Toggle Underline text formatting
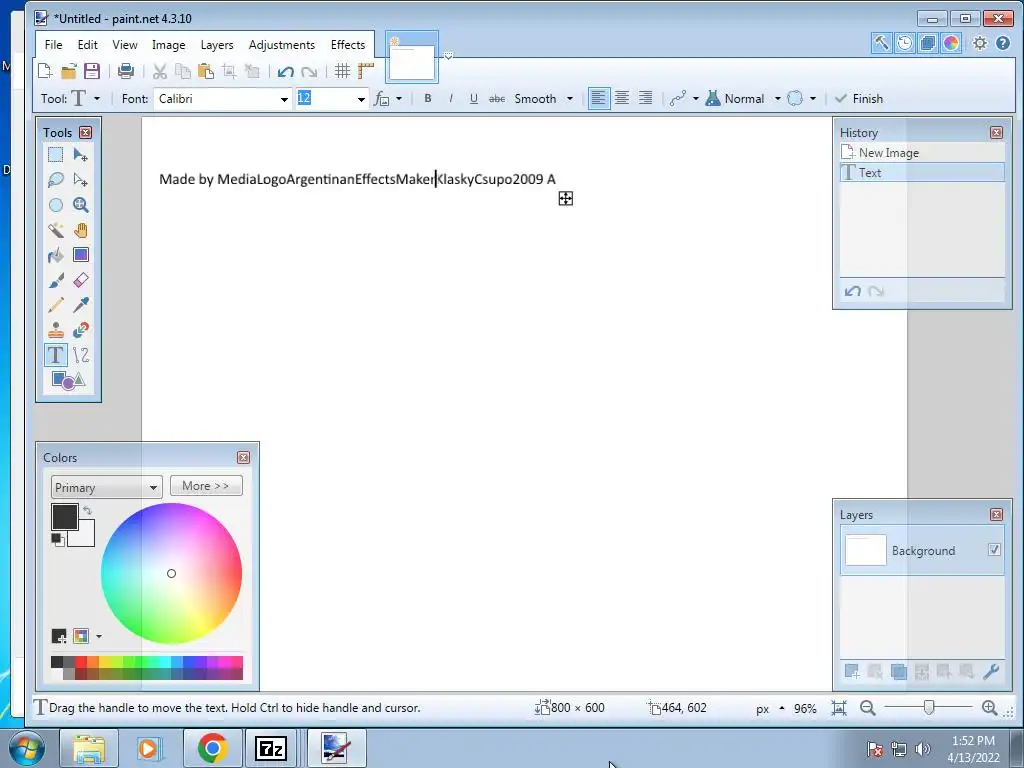Screen dimensions: 1024x768 473,99
